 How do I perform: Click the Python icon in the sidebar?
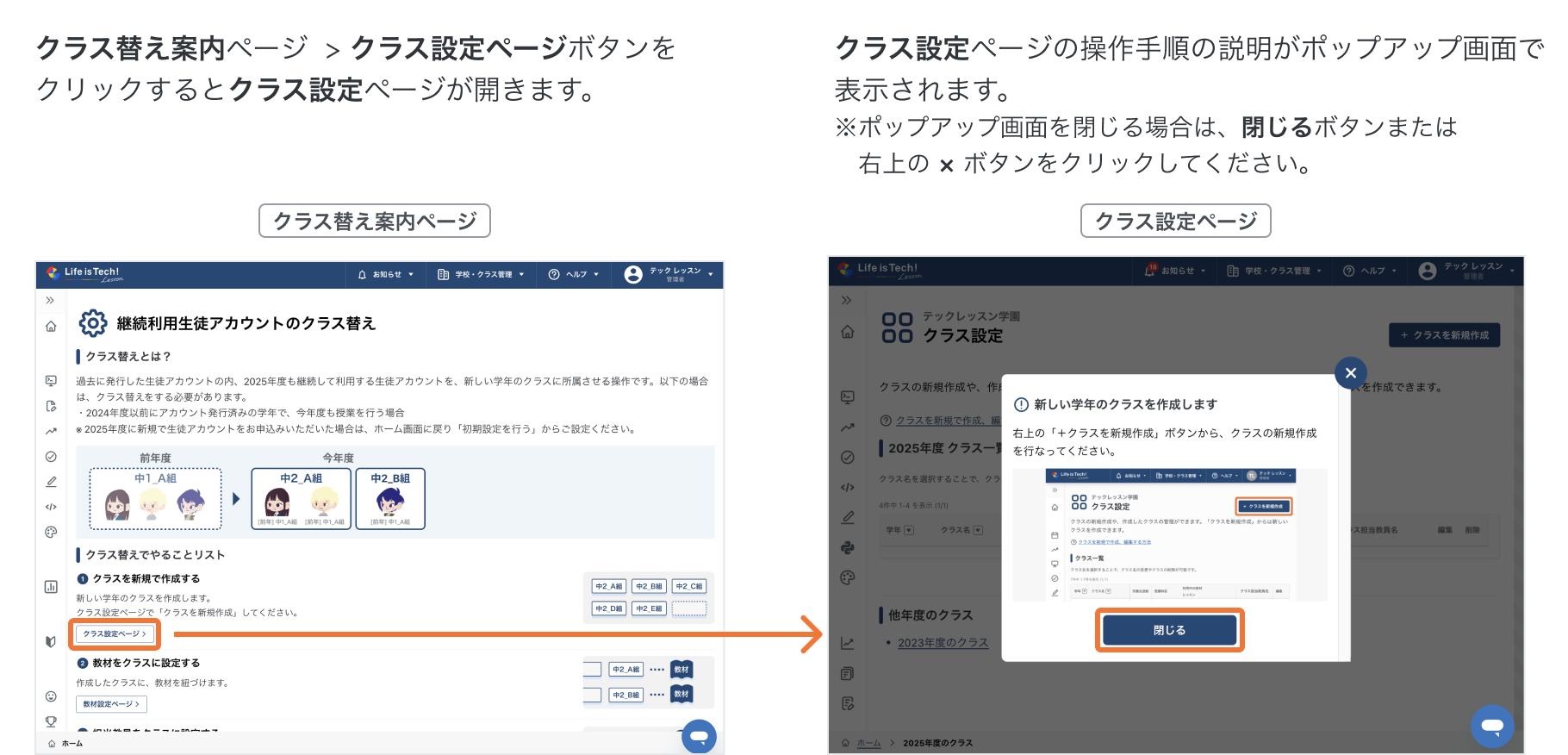tap(848, 547)
